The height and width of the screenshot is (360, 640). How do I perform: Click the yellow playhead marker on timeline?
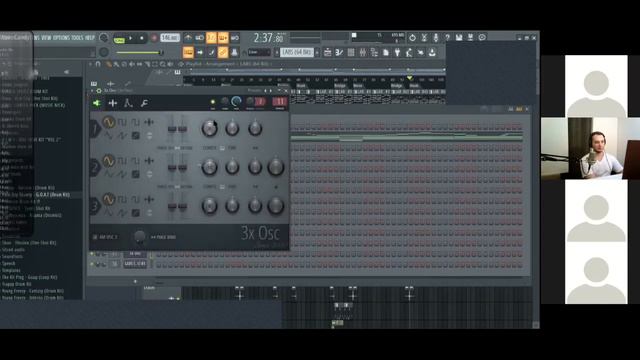(409, 78)
